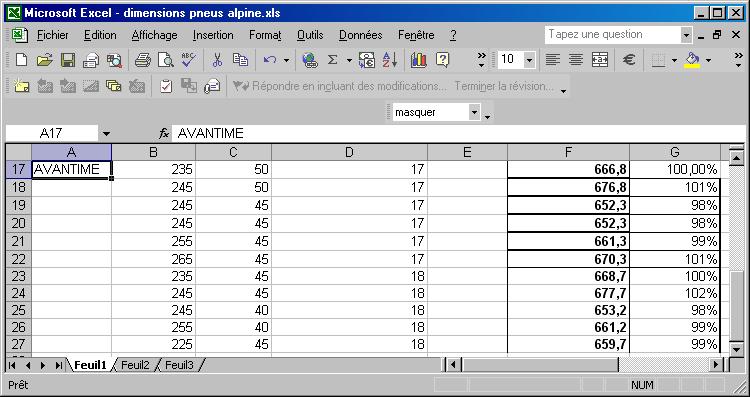The image size is (750, 397).
Task: Run spelling check ABC icon
Action: click(x=188, y=60)
